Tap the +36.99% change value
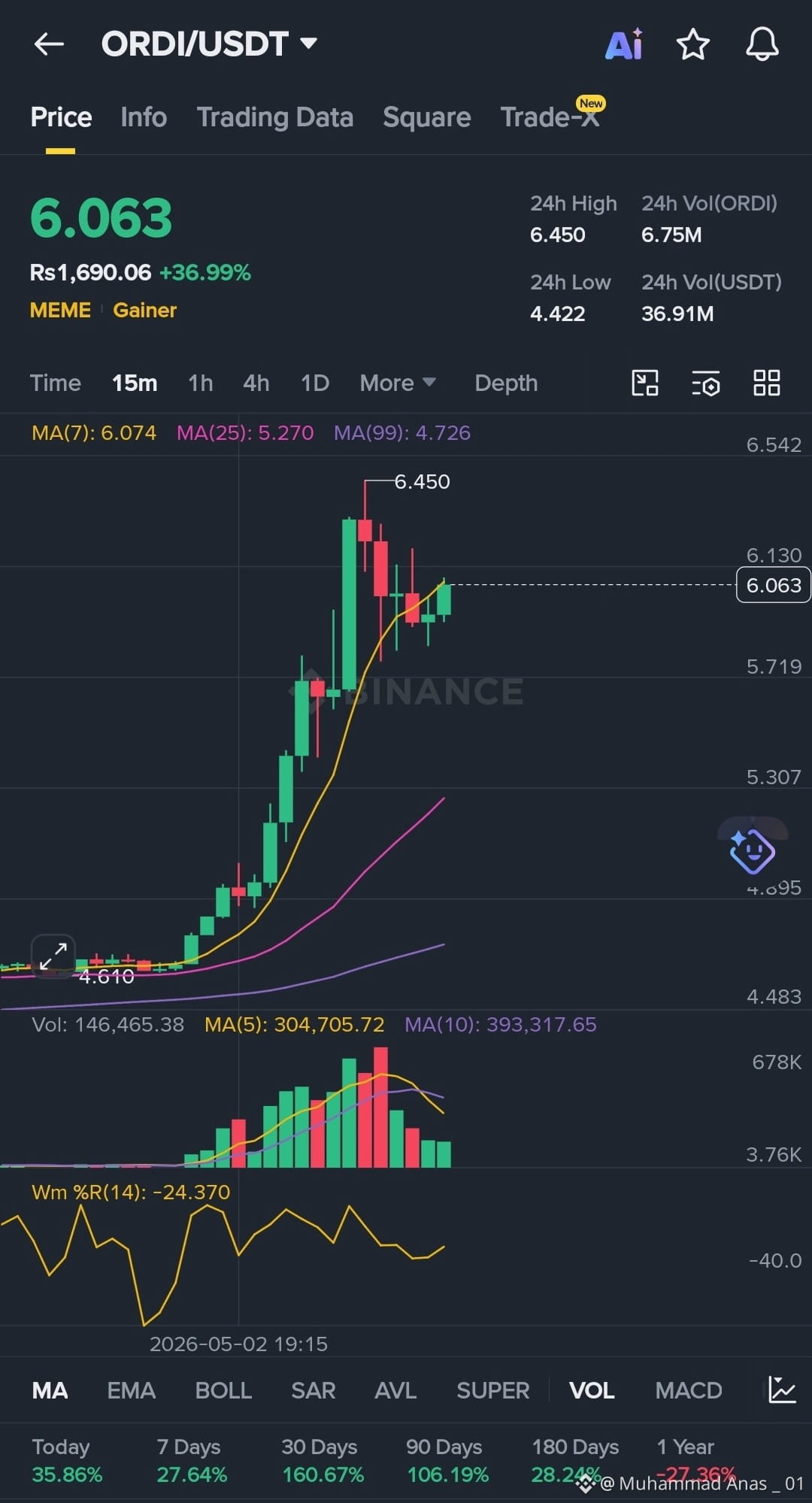812x1503 pixels. point(205,272)
